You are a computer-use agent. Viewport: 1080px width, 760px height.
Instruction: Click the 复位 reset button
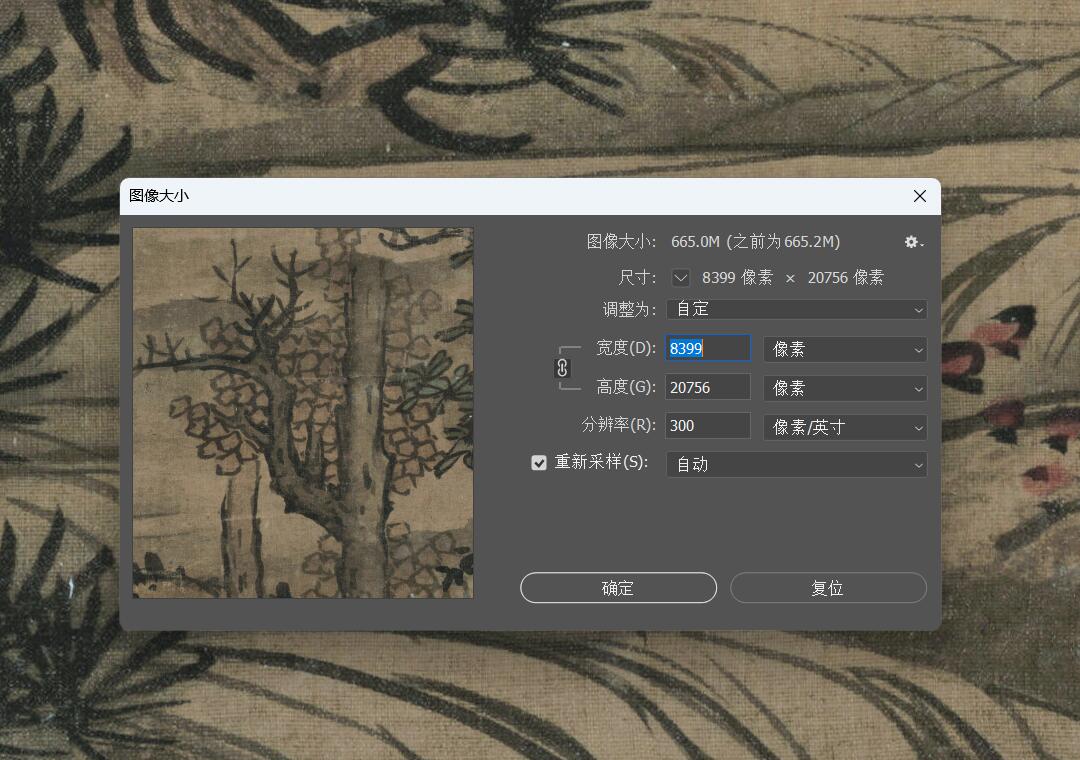click(x=828, y=588)
